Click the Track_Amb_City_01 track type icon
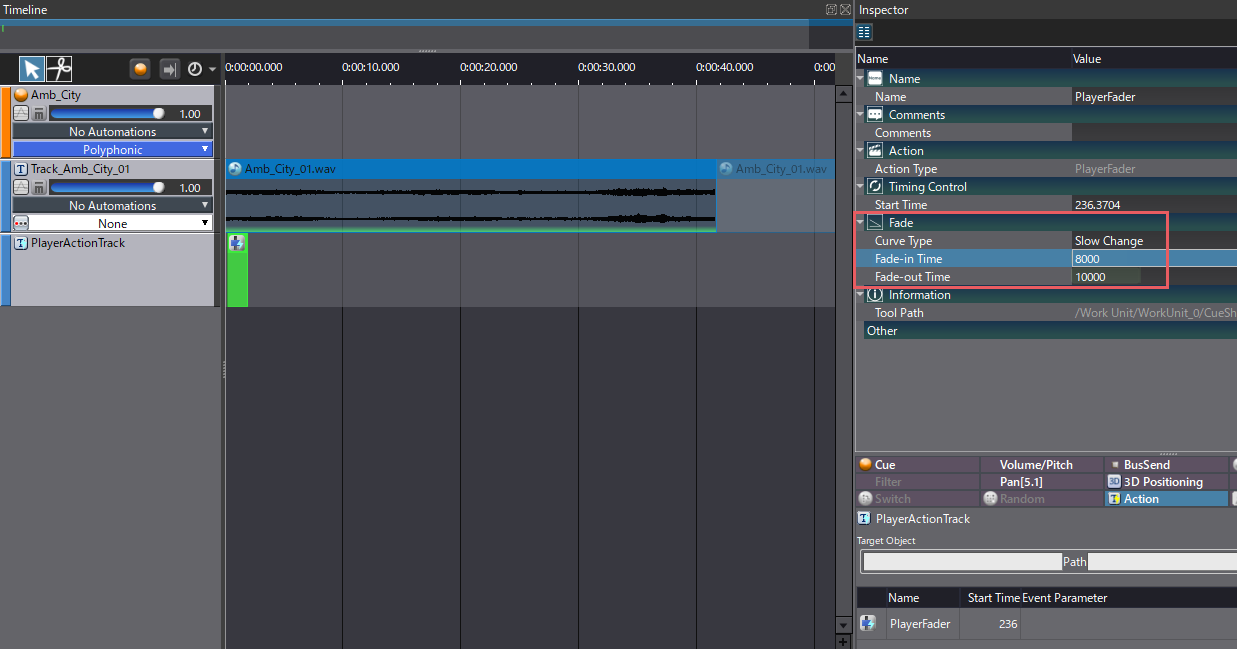The image size is (1237, 649). [x=21, y=169]
